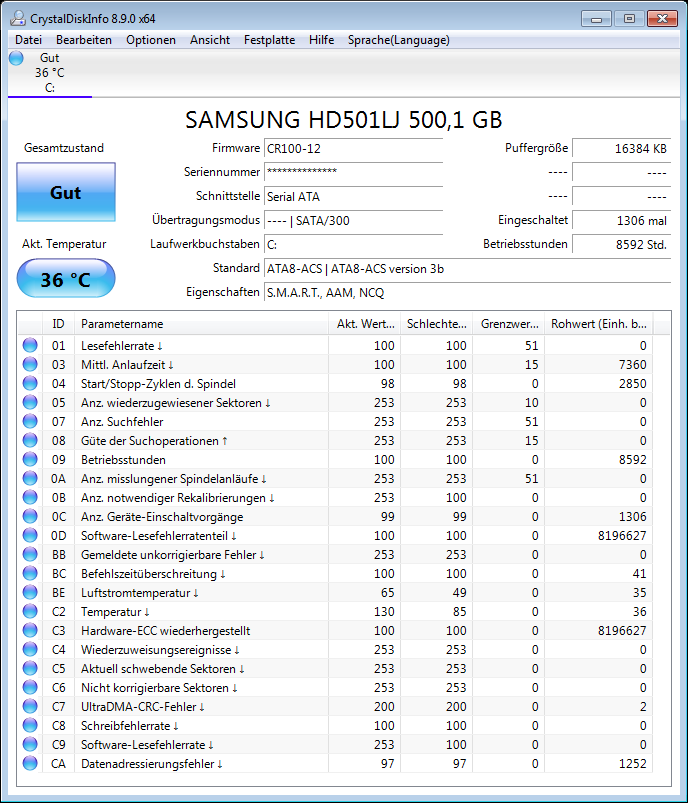
Task: Click the Gut health status button
Action: (66, 192)
